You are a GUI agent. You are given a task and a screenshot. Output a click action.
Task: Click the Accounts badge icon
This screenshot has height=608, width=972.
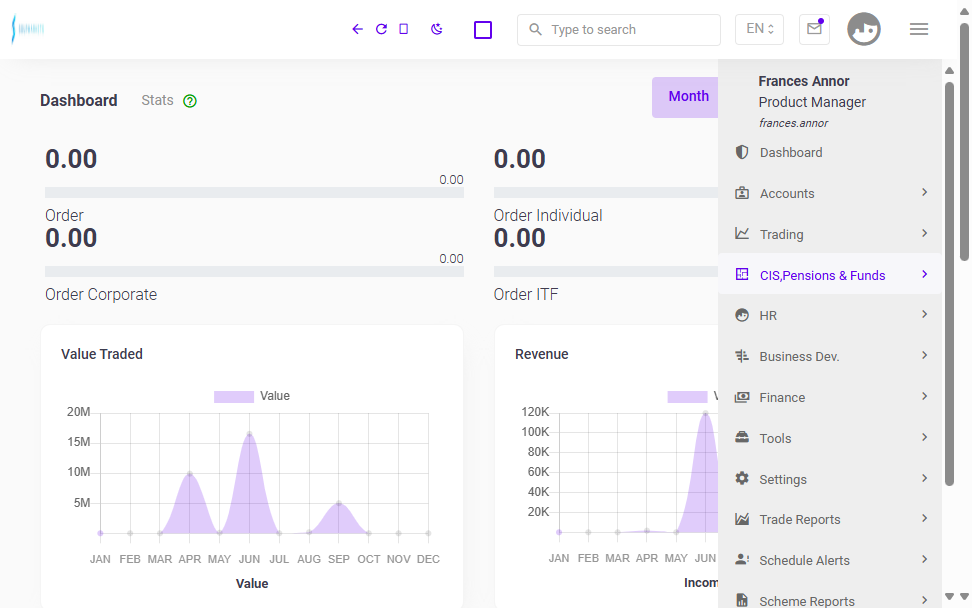point(741,193)
